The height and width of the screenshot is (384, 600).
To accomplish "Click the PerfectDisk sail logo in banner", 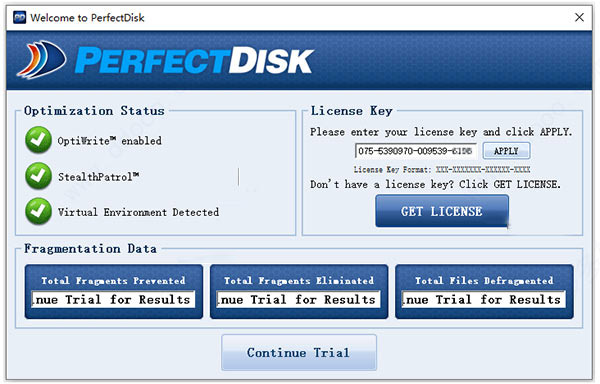I will 41,60.
